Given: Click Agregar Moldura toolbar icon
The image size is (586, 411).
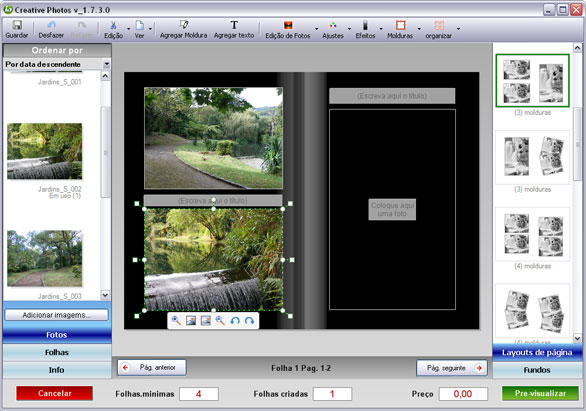Looking at the screenshot, I should (183, 25).
